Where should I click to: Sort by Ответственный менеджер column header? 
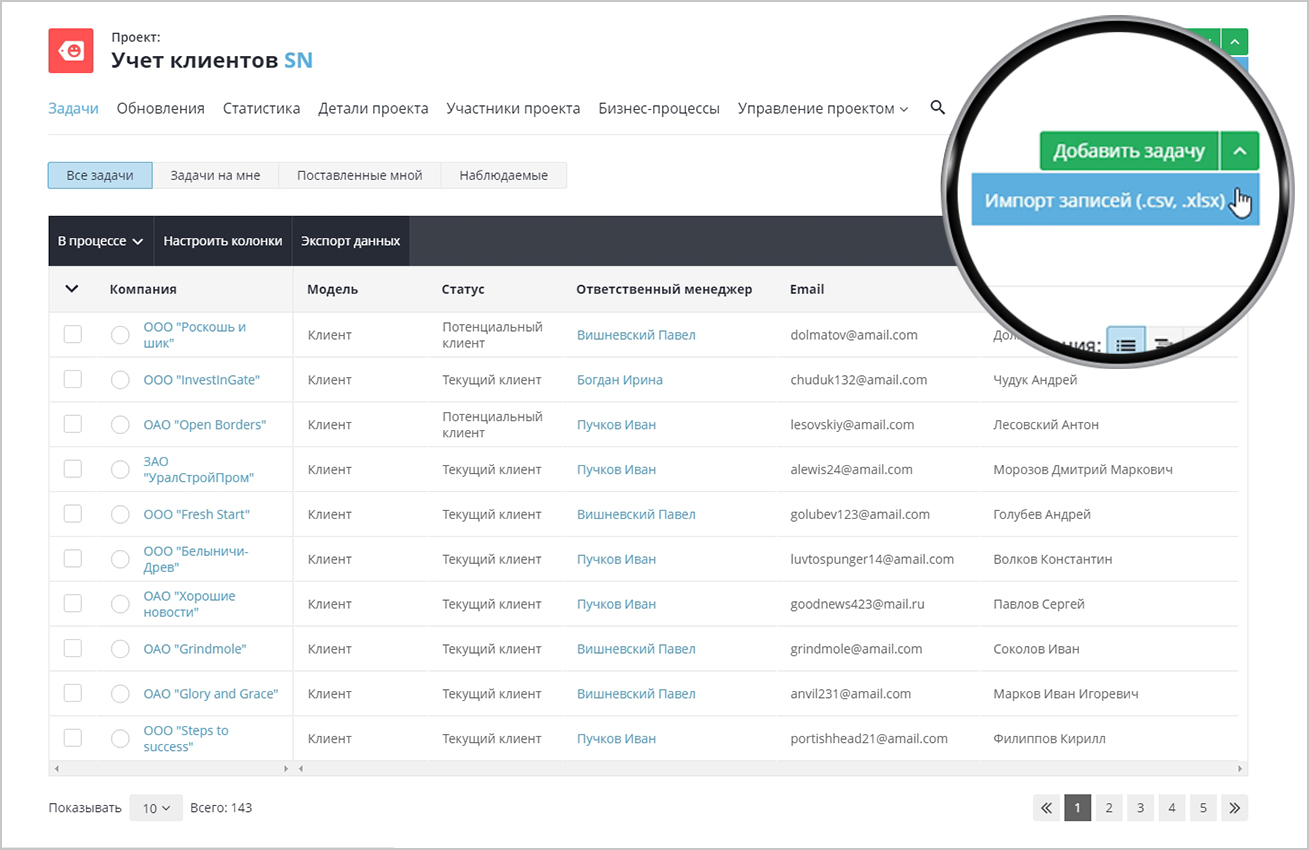click(x=664, y=289)
